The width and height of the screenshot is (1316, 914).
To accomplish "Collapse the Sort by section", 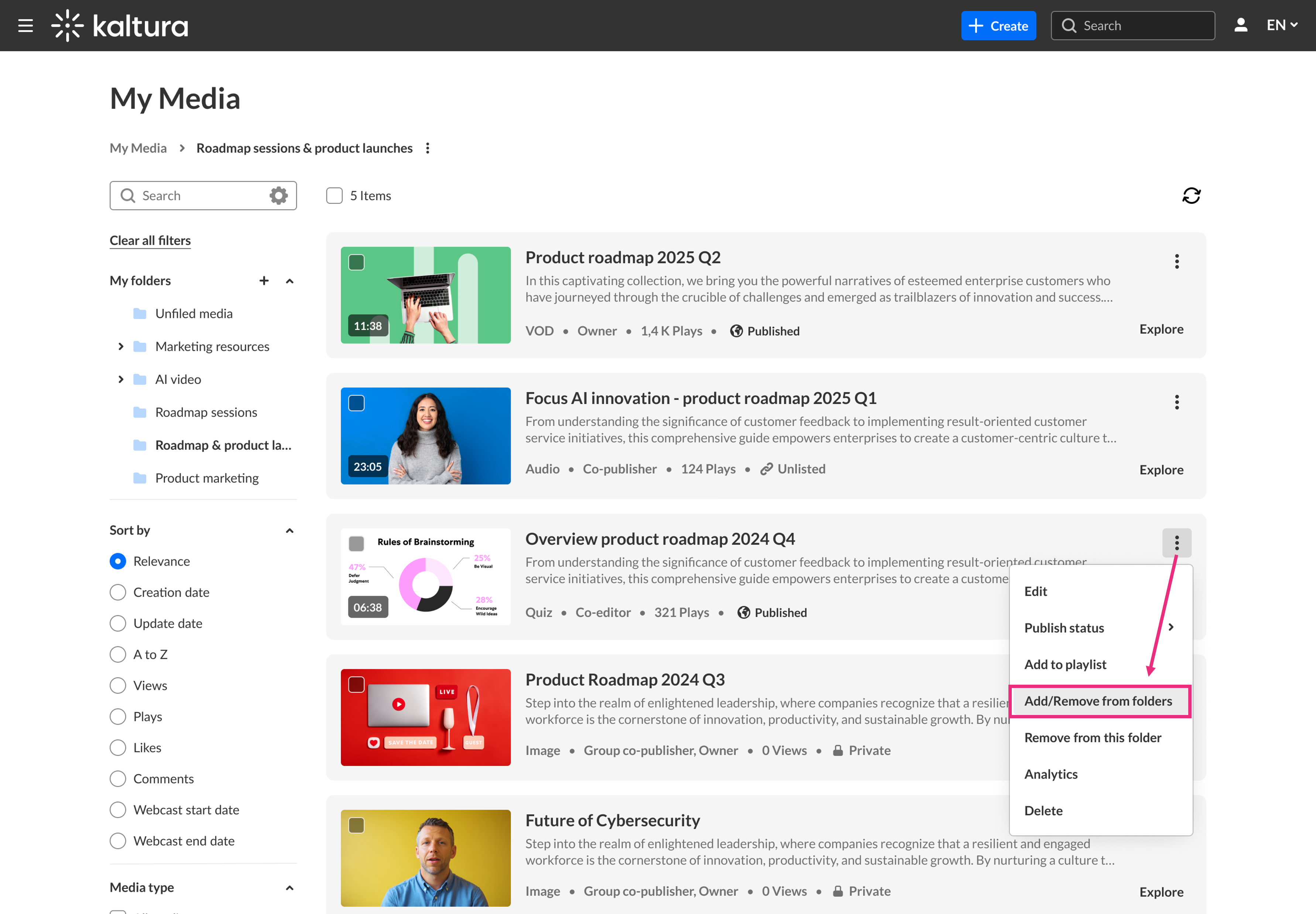I will click(x=289, y=530).
